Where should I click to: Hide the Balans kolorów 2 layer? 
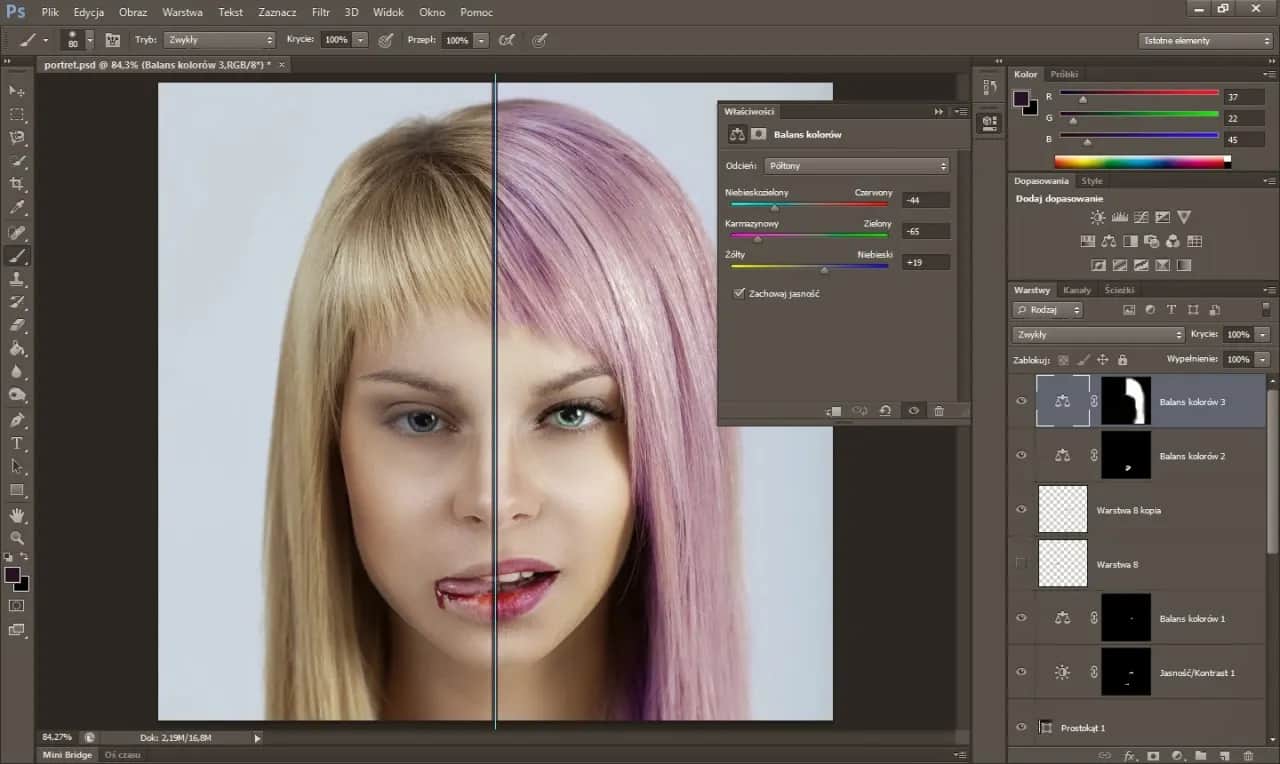[1021, 455]
